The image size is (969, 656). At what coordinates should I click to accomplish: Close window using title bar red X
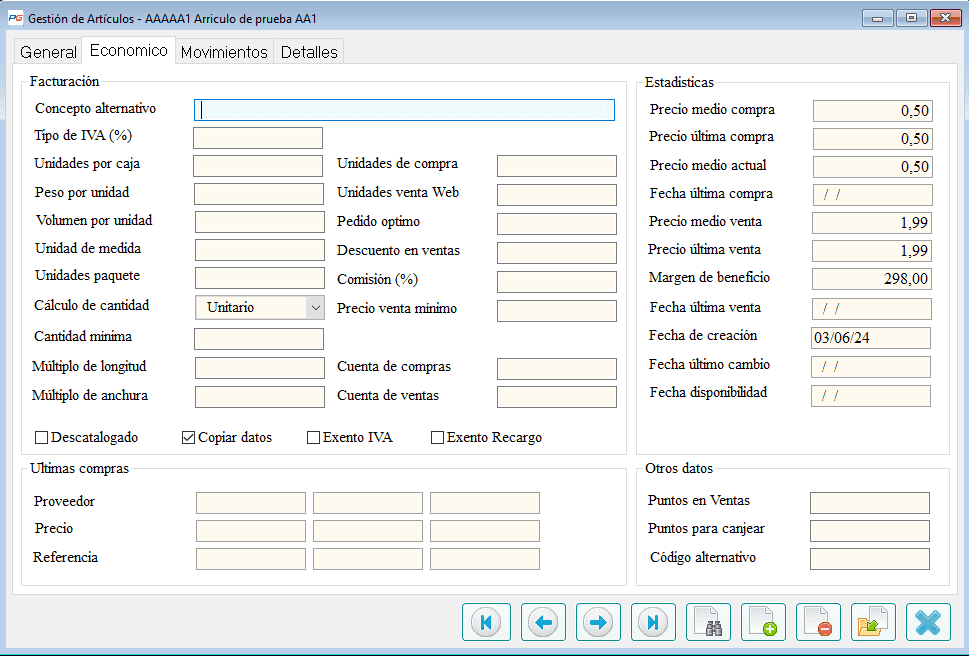coord(946,18)
